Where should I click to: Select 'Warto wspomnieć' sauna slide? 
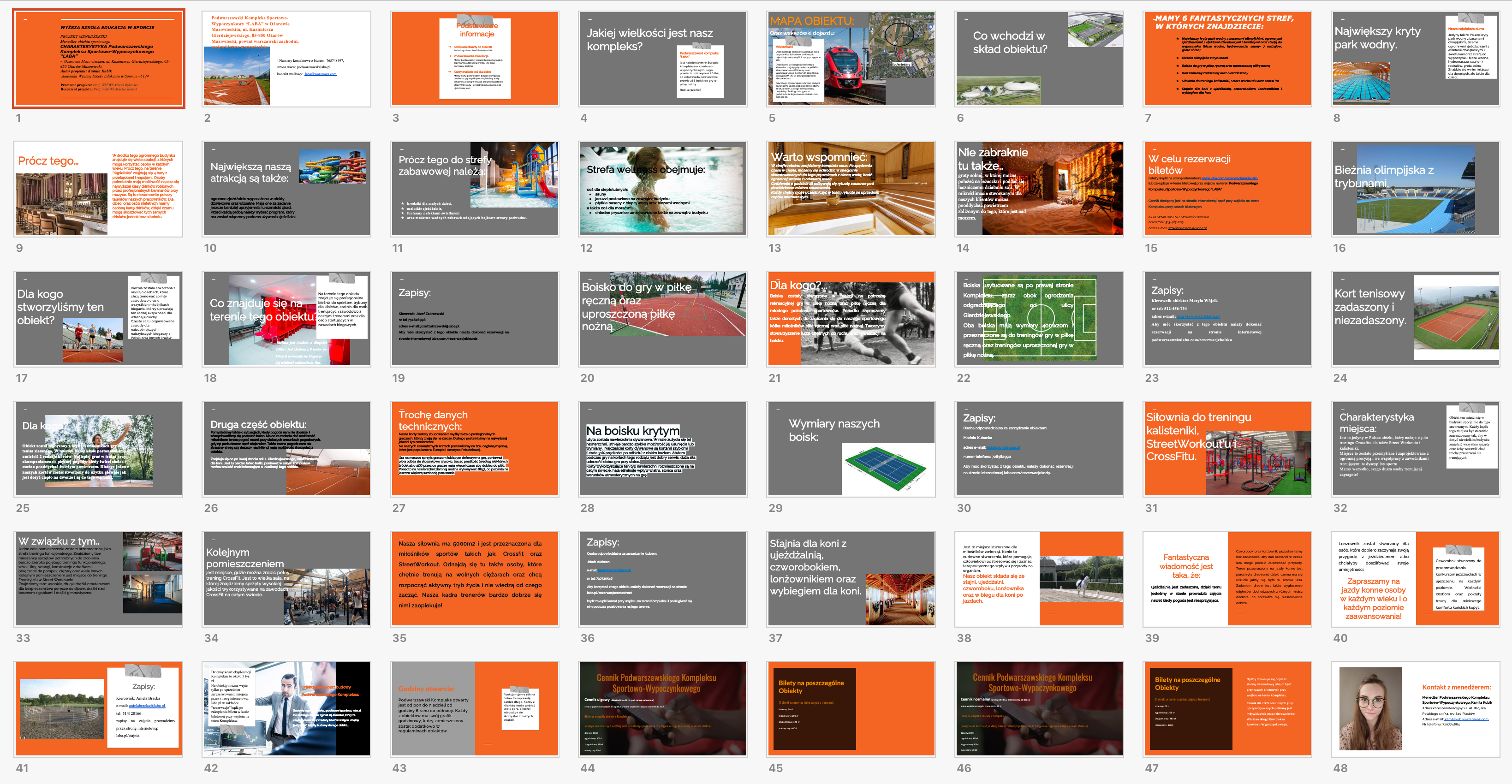(x=851, y=188)
